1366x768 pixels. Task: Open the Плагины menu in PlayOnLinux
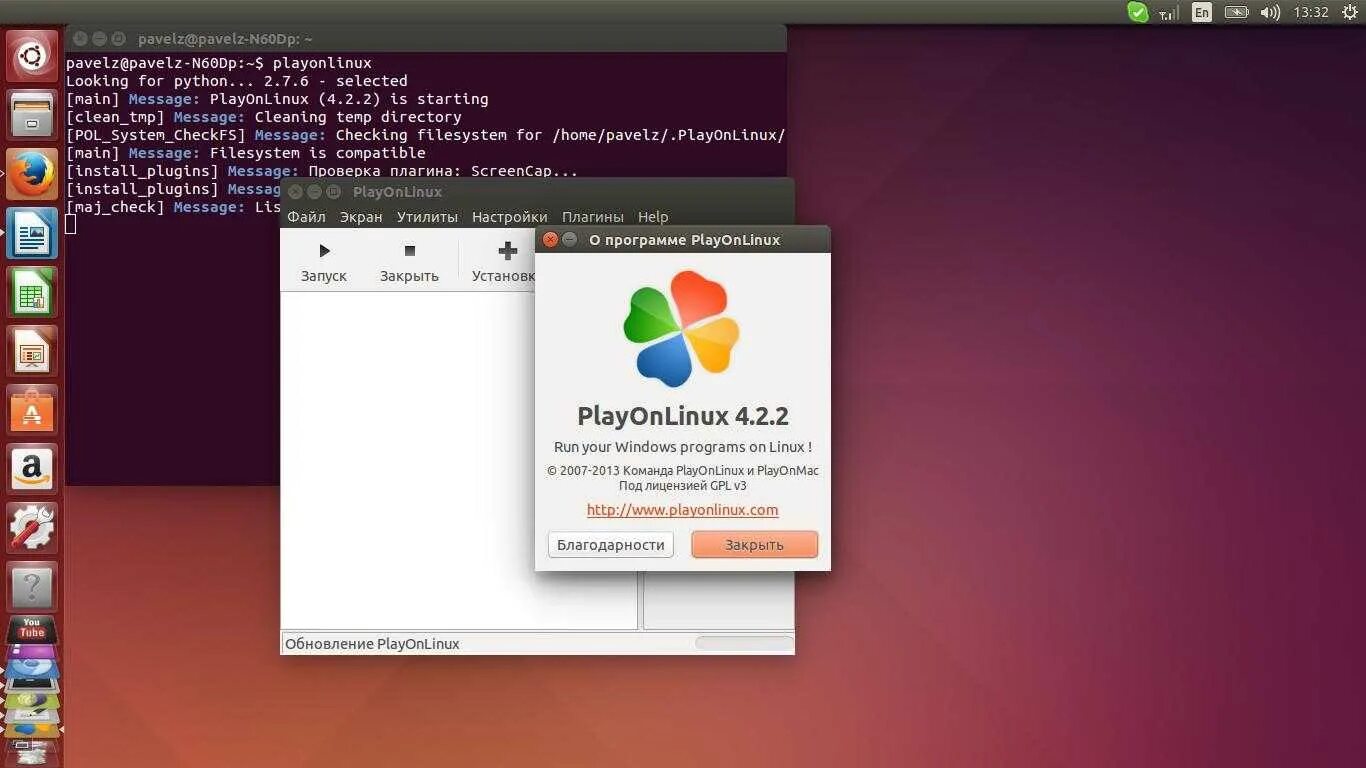[592, 217]
